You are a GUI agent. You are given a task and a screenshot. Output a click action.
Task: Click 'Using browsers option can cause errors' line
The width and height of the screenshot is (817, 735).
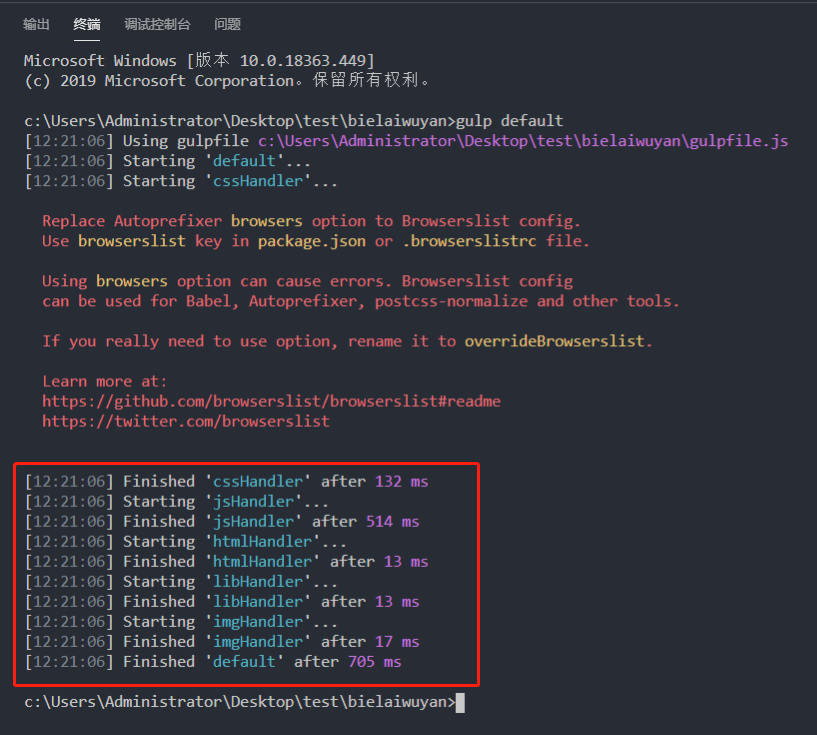307,281
